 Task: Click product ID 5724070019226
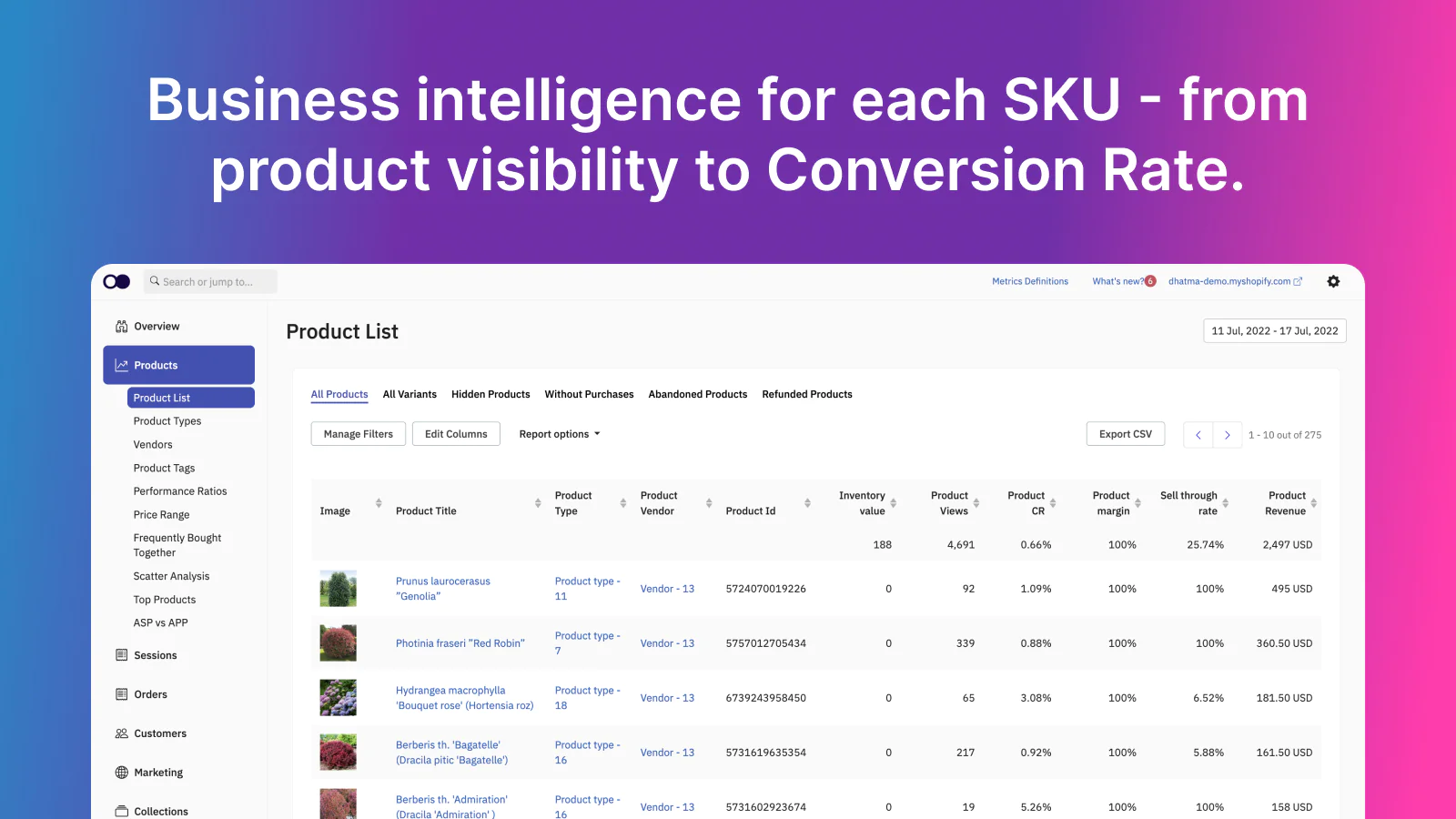tap(766, 589)
